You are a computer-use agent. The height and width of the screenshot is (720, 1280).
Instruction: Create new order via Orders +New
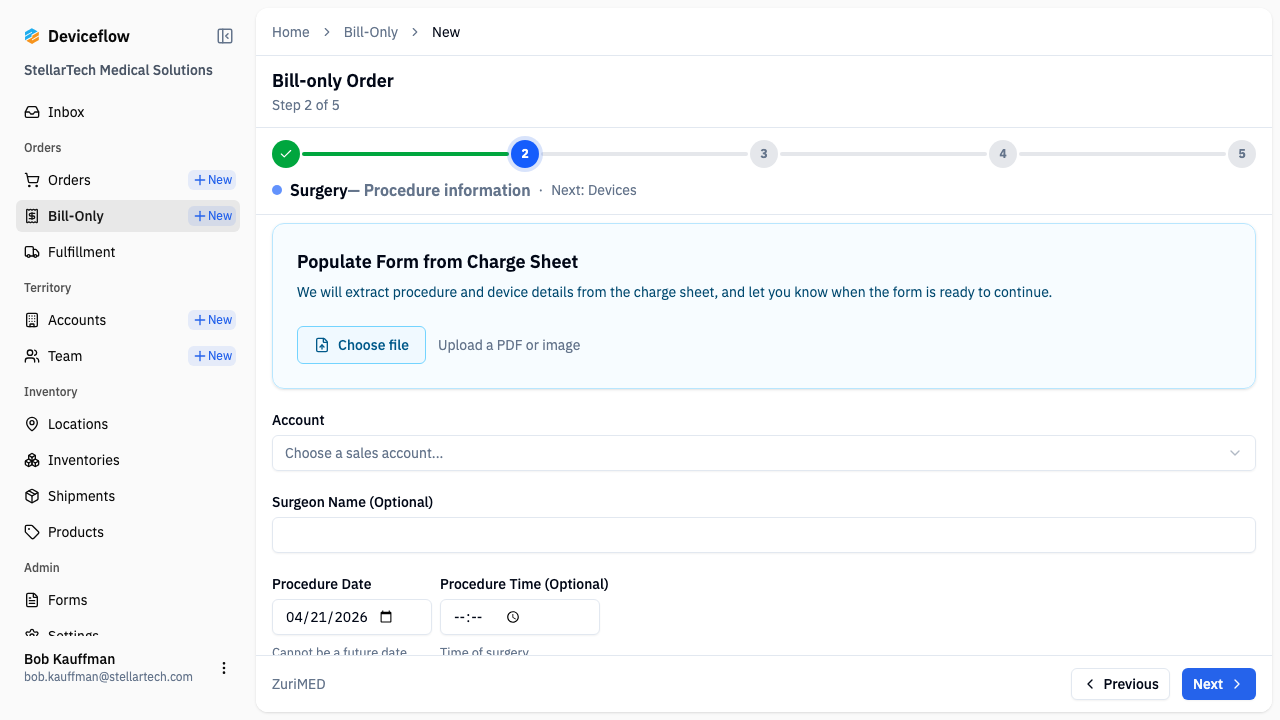[212, 180]
